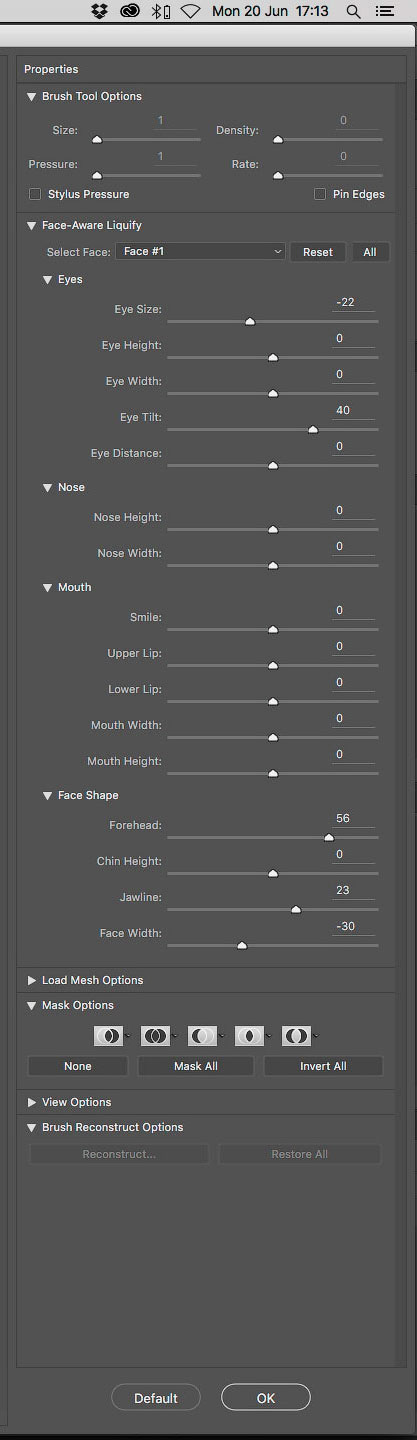Viewport: 417px width, 1440px height.
Task: Open the Select Face dropdown
Action: 201,252
